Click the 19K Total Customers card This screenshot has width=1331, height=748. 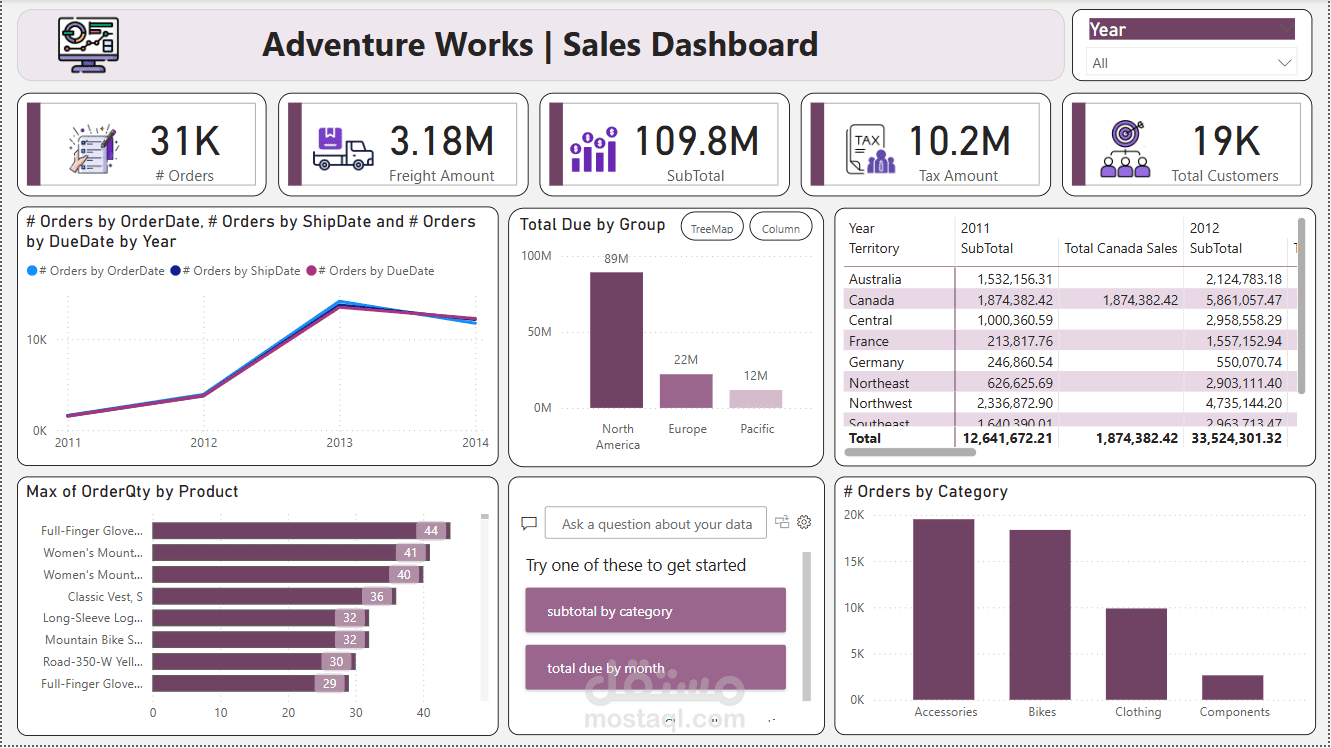[1187, 145]
